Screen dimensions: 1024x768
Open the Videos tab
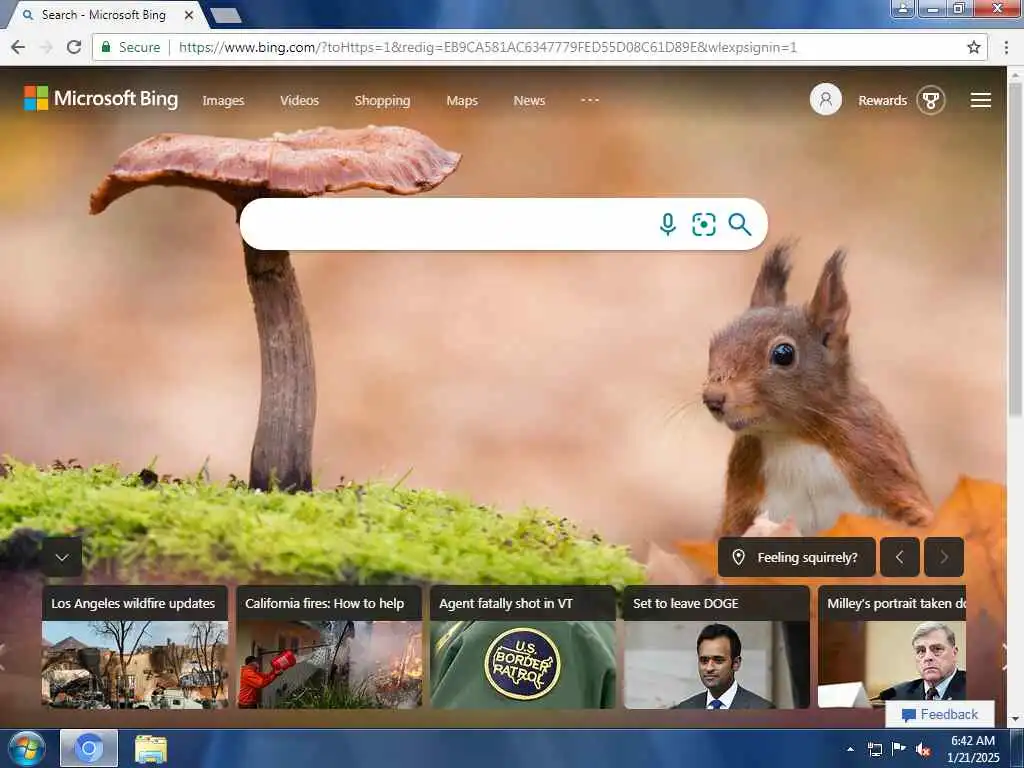(x=299, y=101)
